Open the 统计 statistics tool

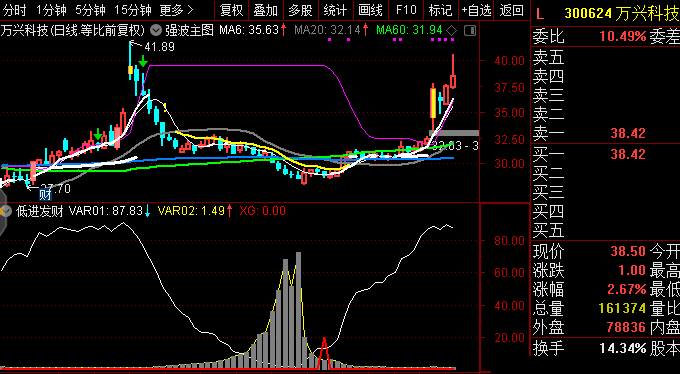click(x=336, y=10)
